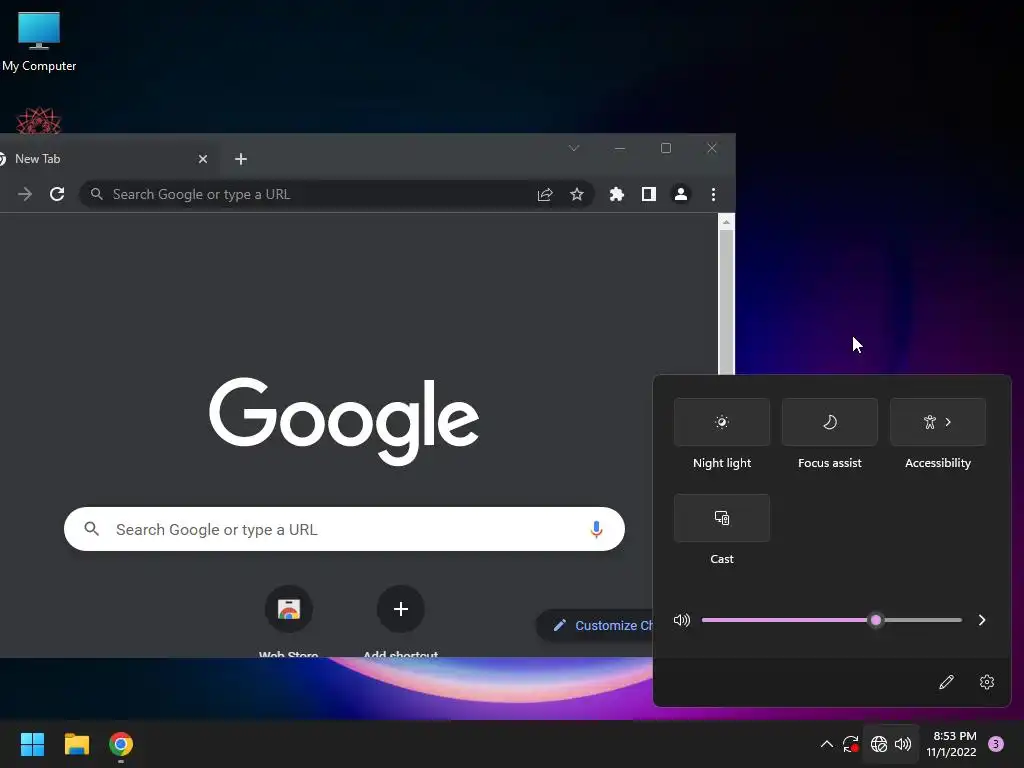Share this page icon in address bar

point(545,194)
